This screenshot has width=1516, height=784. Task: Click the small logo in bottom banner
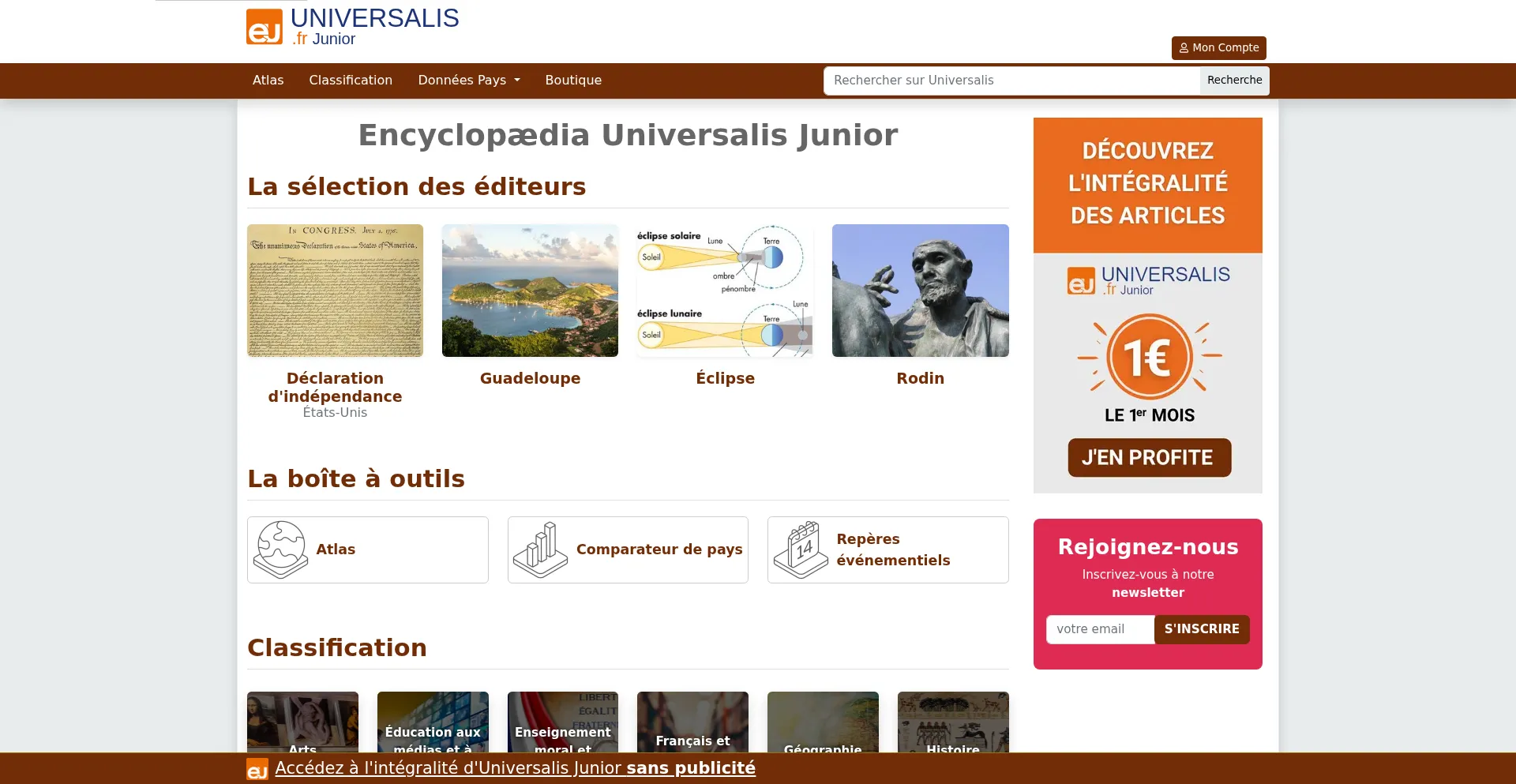point(257,769)
